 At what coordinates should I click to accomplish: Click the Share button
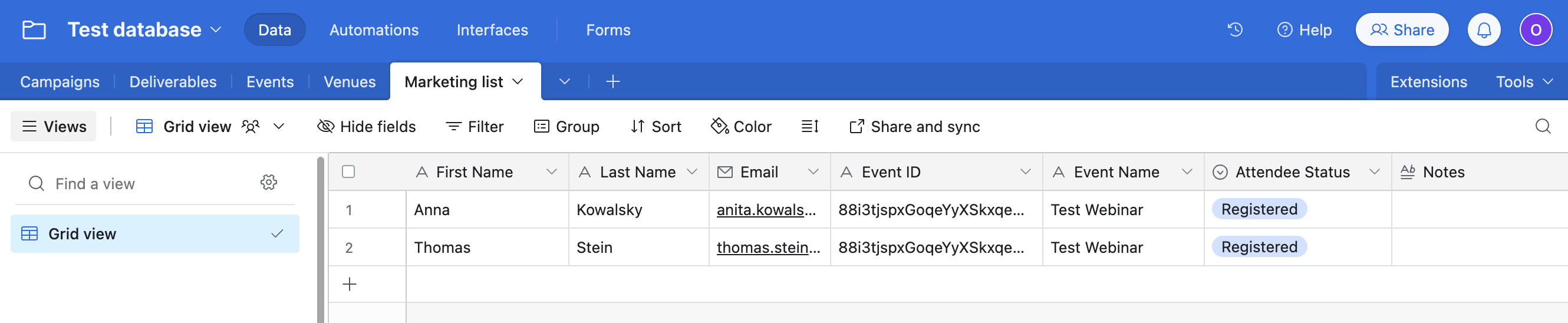pyautogui.click(x=1401, y=30)
